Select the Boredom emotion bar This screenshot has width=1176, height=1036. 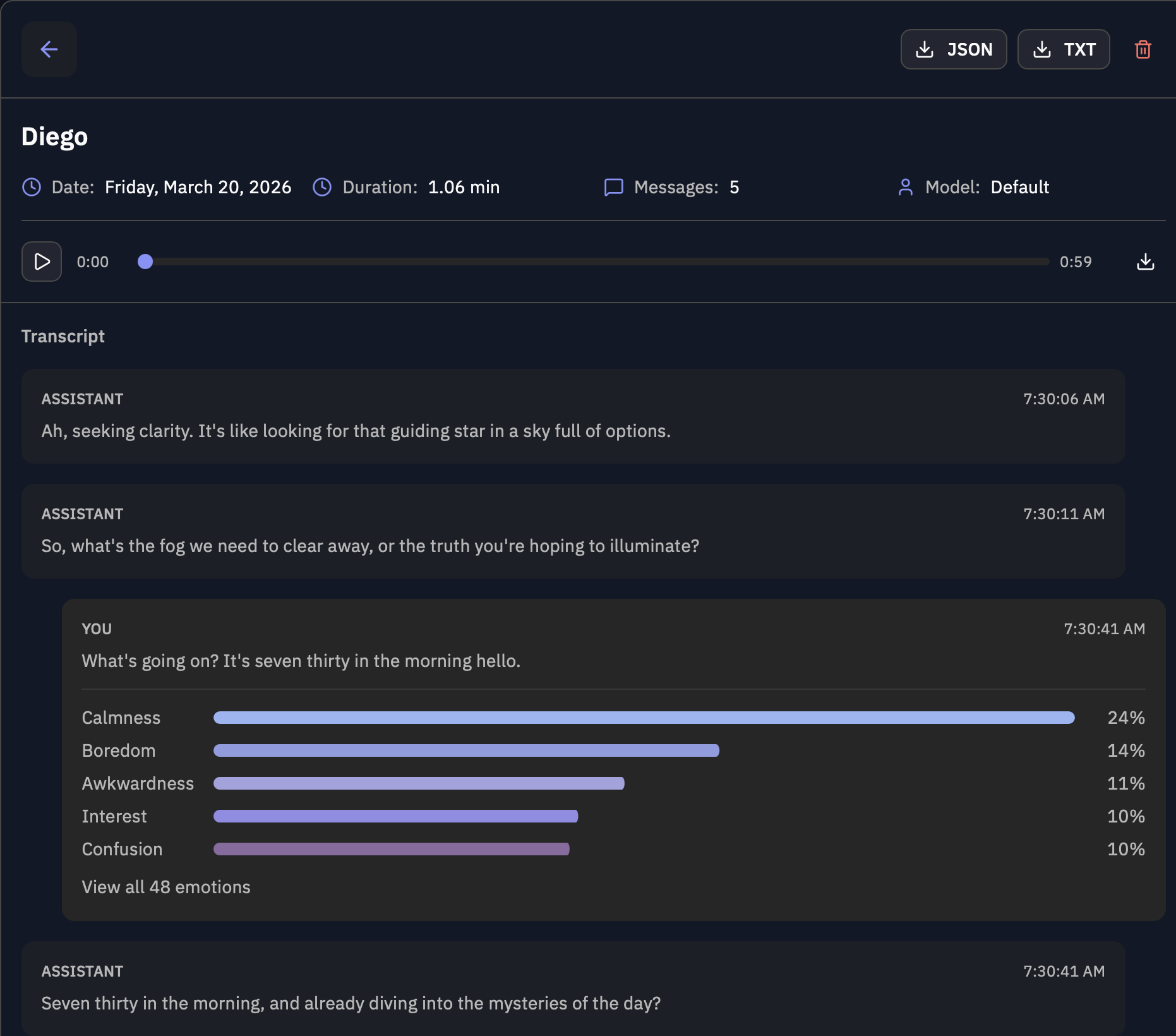click(x=466, y=750)
